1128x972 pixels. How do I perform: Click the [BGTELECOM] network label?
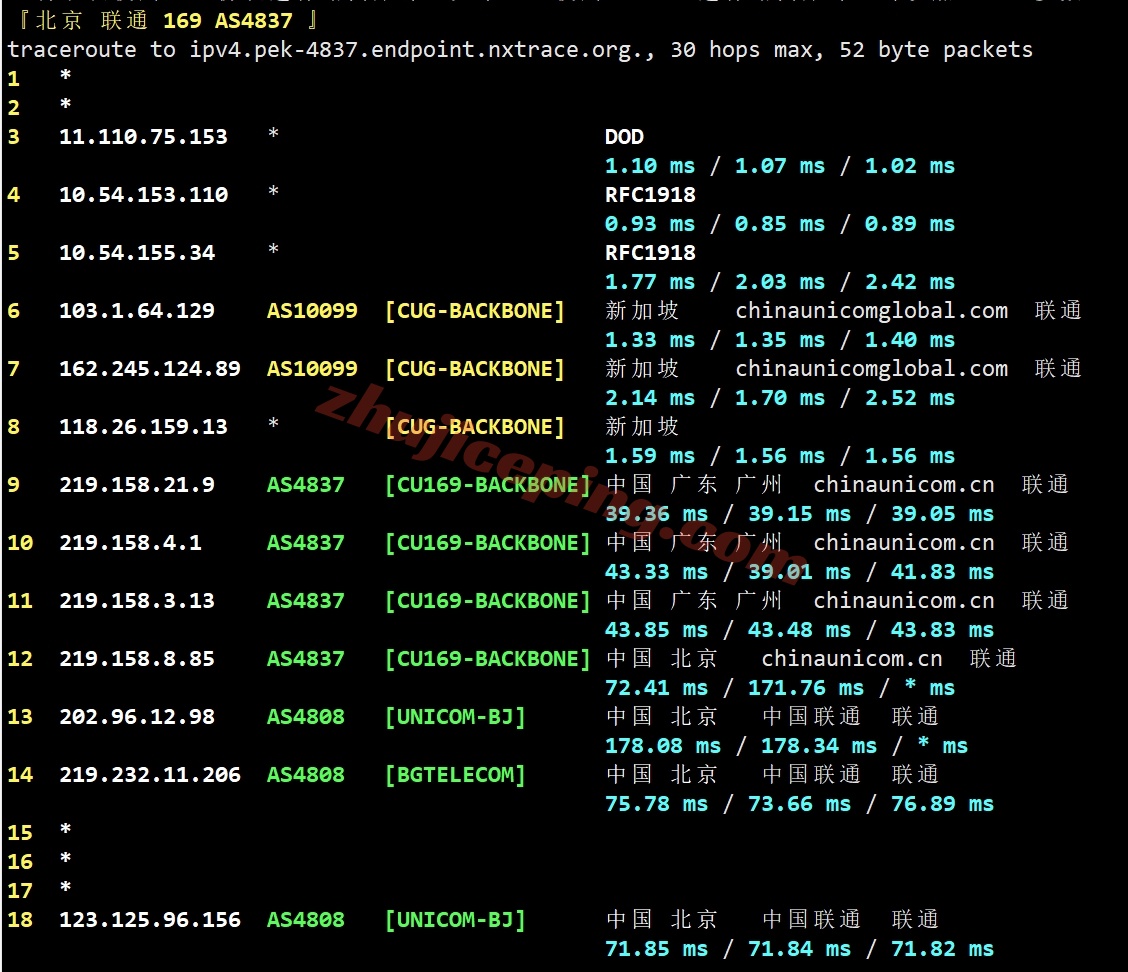[455, 775]
